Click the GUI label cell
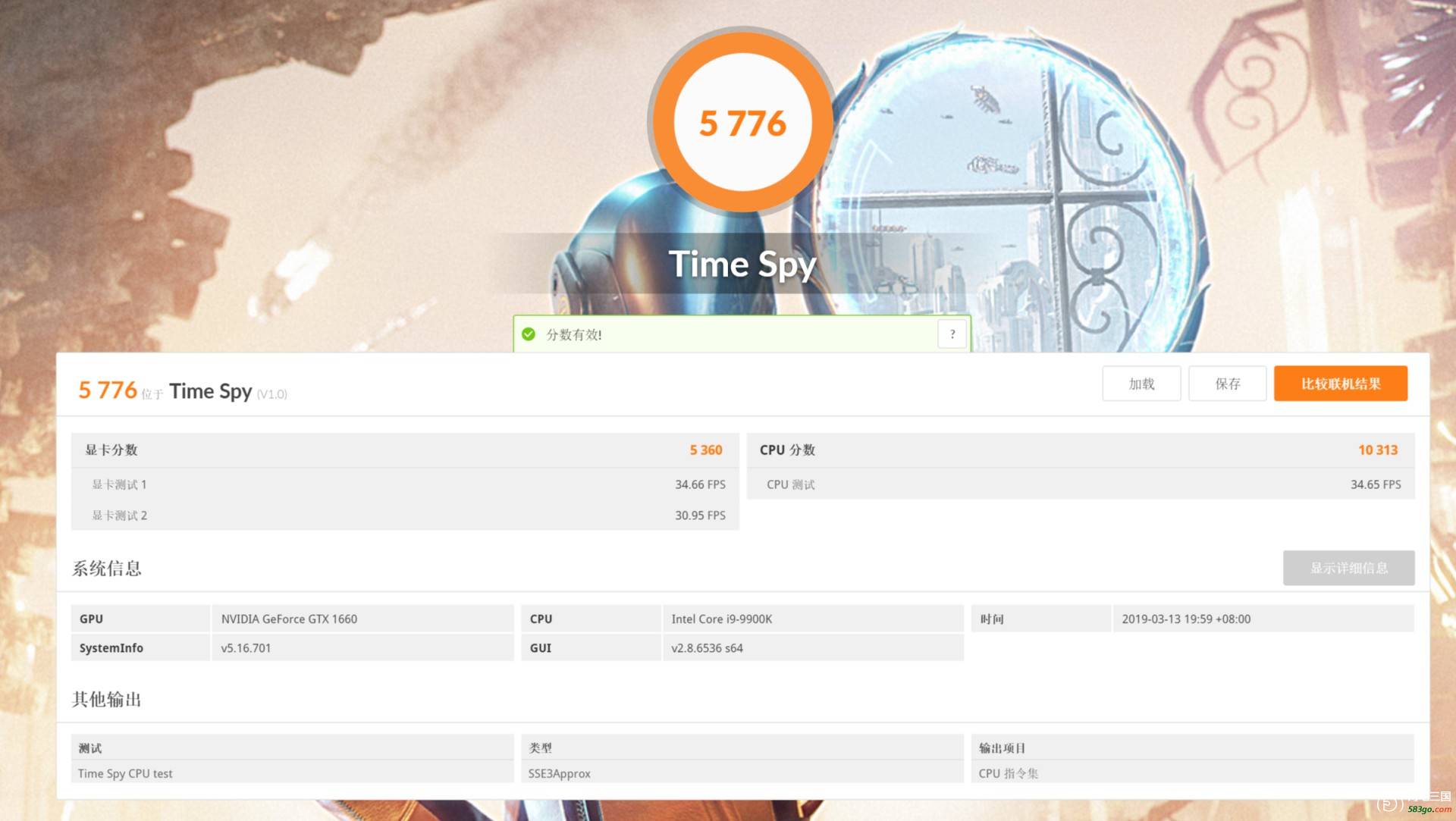 pyautogui.click(x=591, y=647)
